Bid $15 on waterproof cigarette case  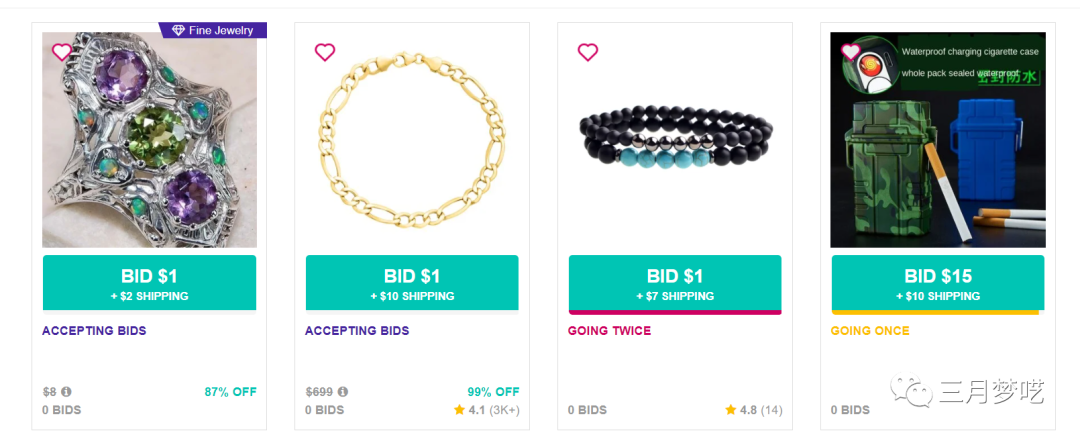(x=938, y=283)
